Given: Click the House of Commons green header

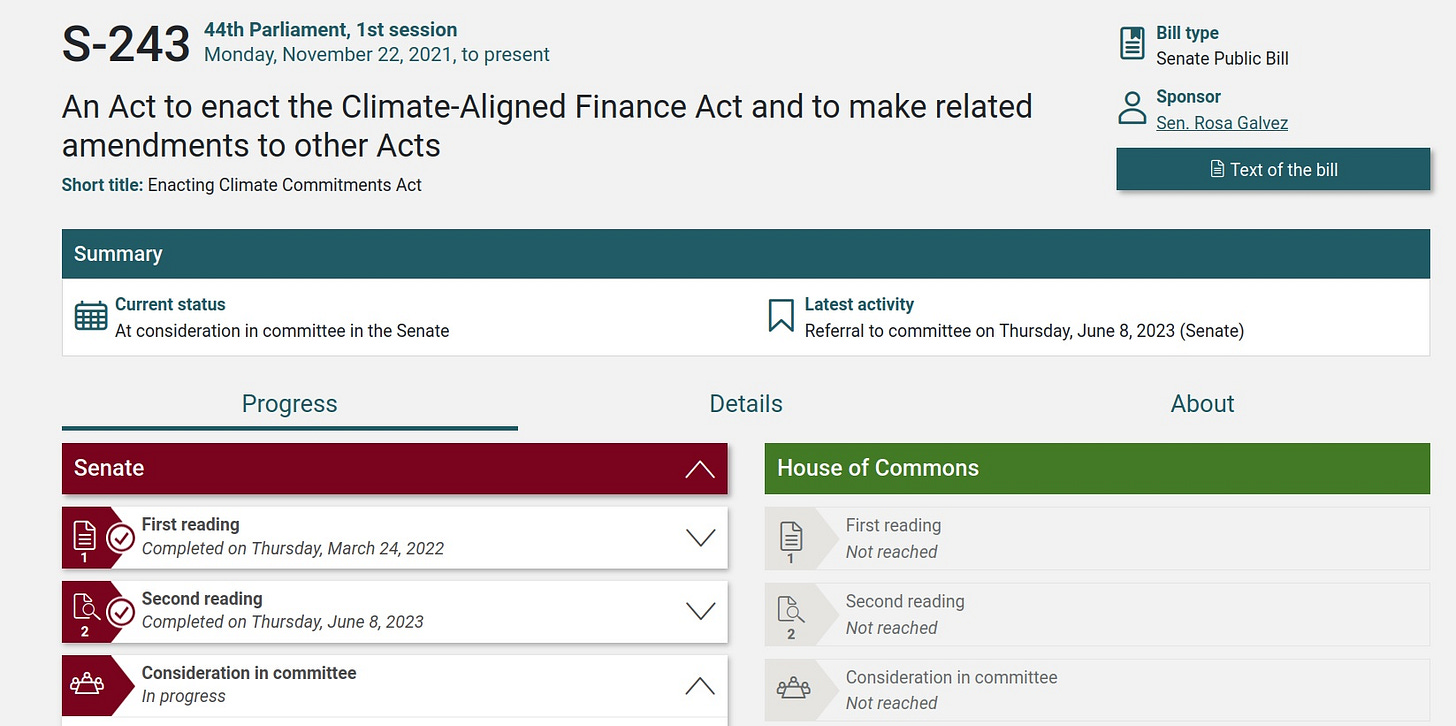Looking at the screenshot, I should [x=1097, y=468].
